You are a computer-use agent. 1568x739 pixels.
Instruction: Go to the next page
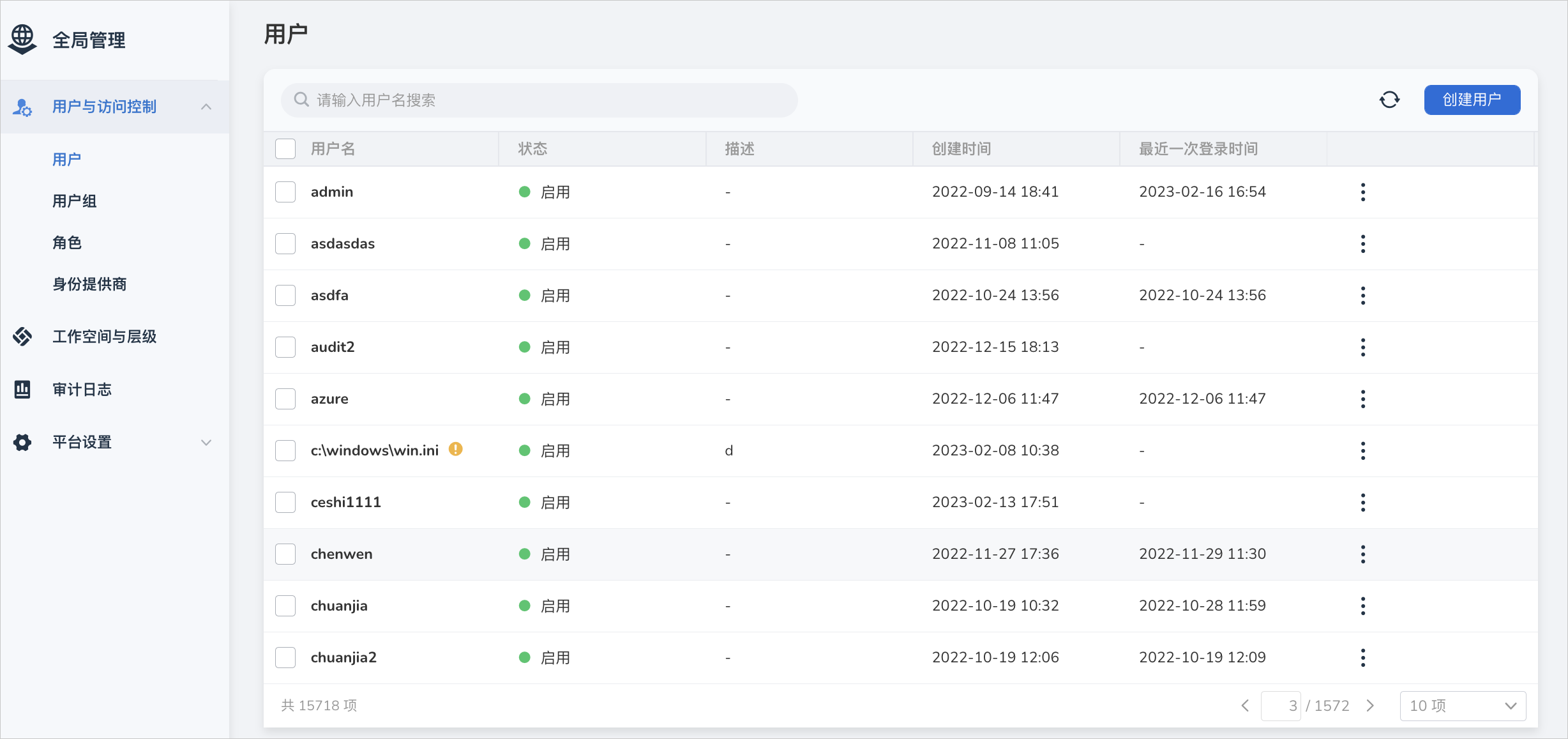(1370, 706)
